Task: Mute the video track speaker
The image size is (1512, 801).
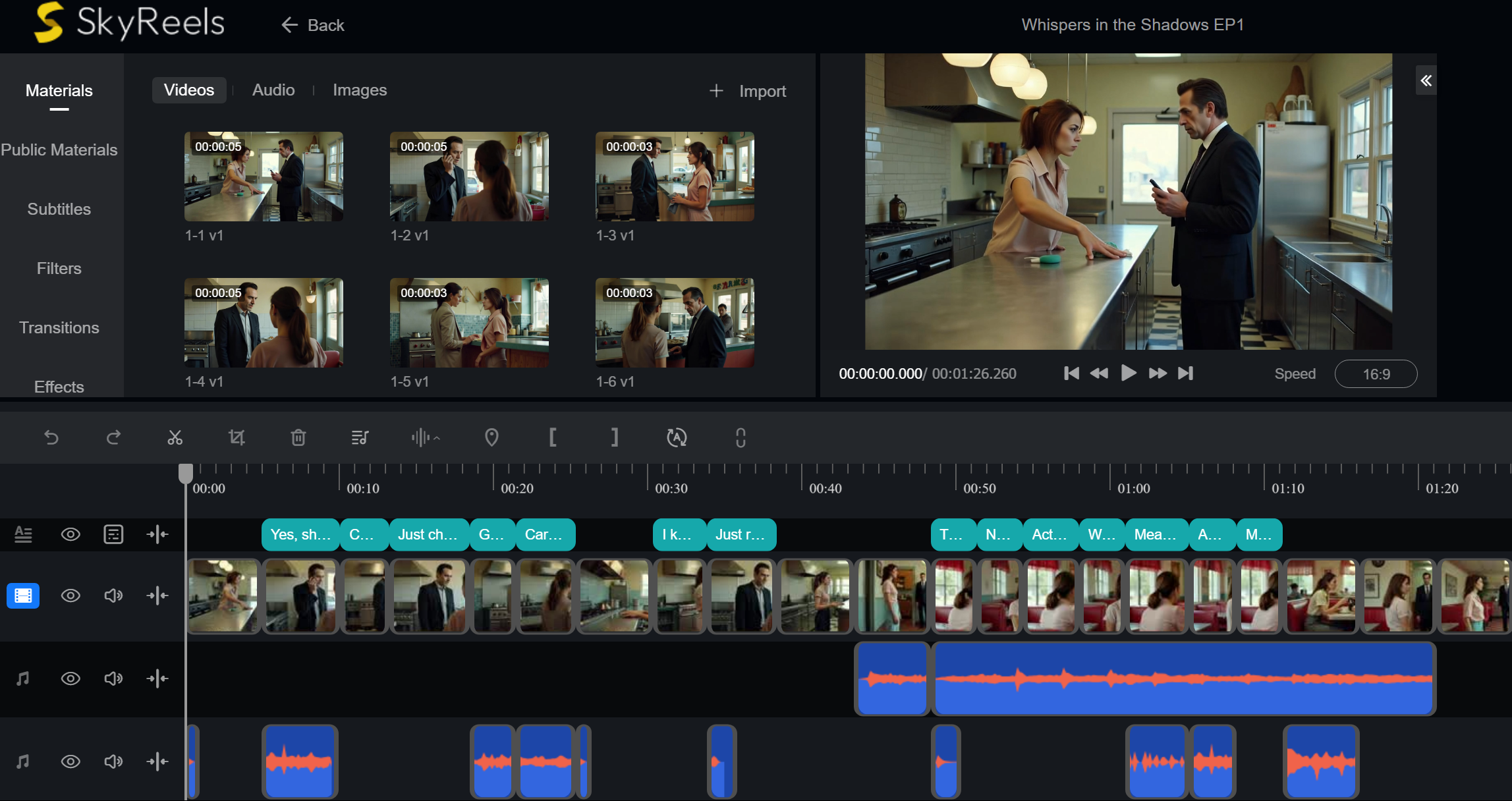Action: (x=113, y=595)
